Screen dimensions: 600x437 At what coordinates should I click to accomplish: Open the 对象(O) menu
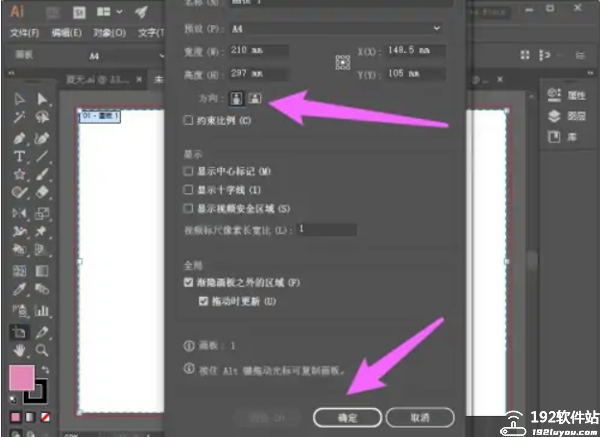click(x=109, y=33)
